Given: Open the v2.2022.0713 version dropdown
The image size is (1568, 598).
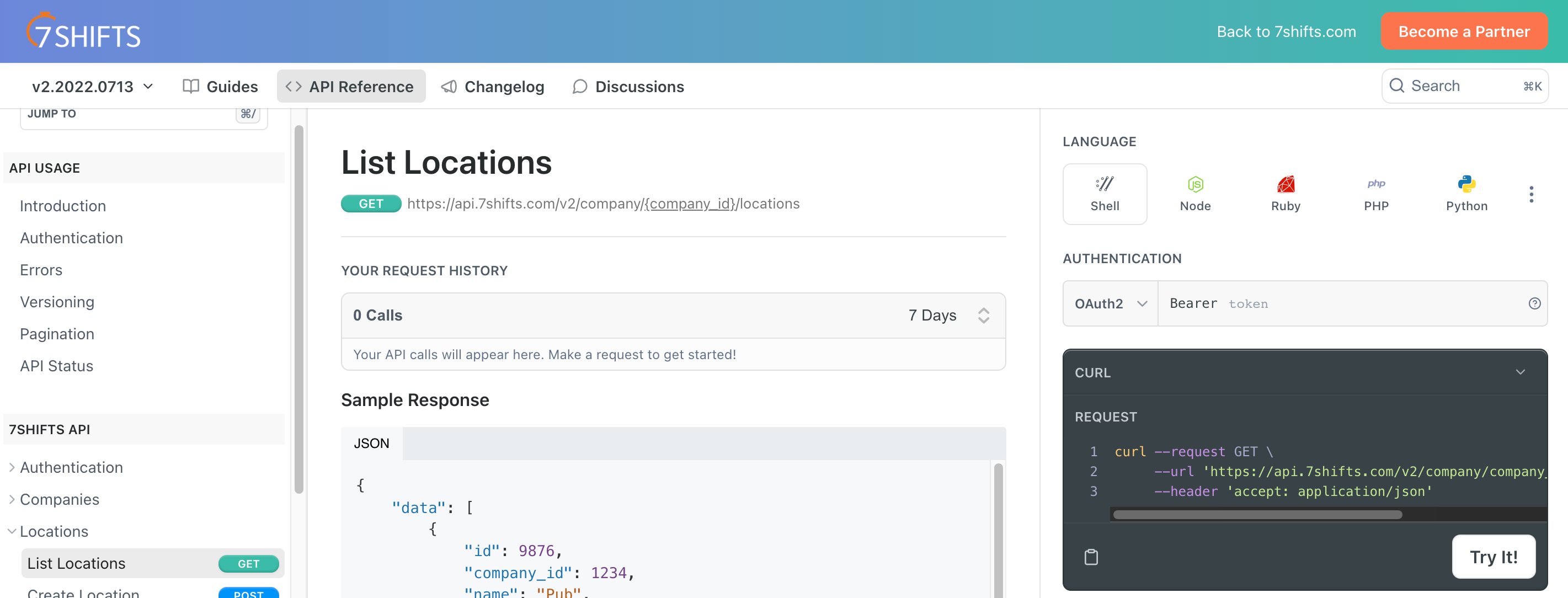Looking at the screenshot, I should click(x=93, y=87).
